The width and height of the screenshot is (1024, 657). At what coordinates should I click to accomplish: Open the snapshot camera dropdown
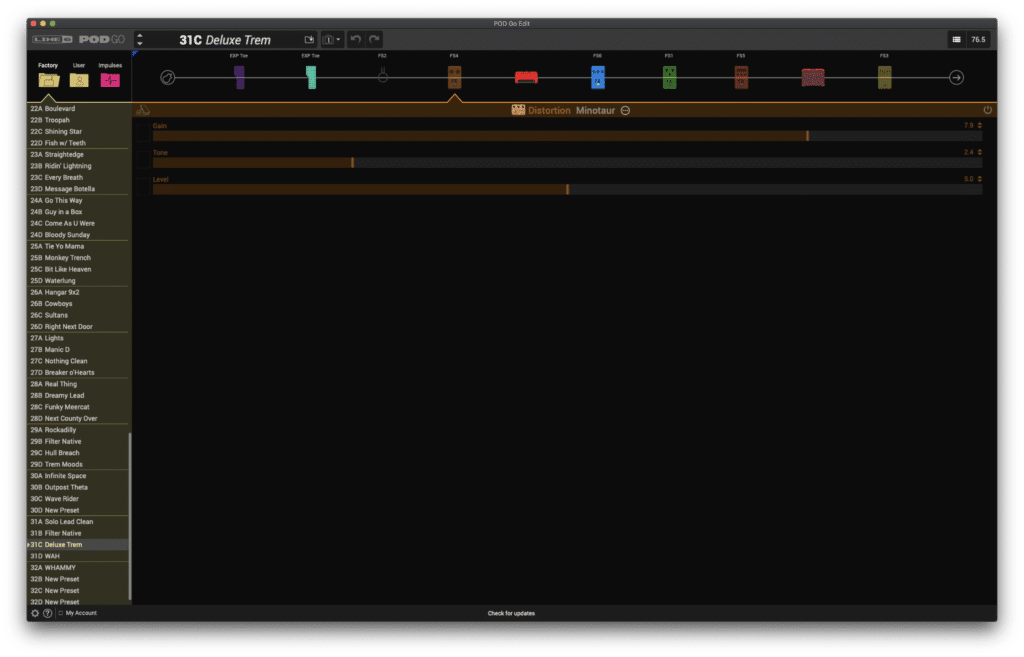point(331,40)
